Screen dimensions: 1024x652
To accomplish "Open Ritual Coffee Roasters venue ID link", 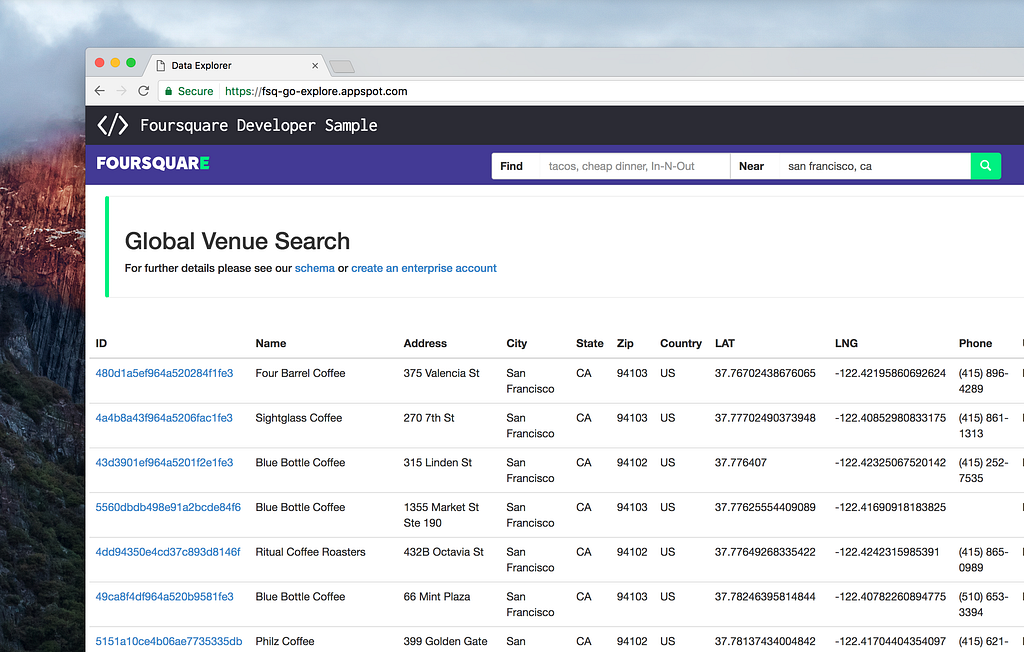I will click(x=167, y=552).
